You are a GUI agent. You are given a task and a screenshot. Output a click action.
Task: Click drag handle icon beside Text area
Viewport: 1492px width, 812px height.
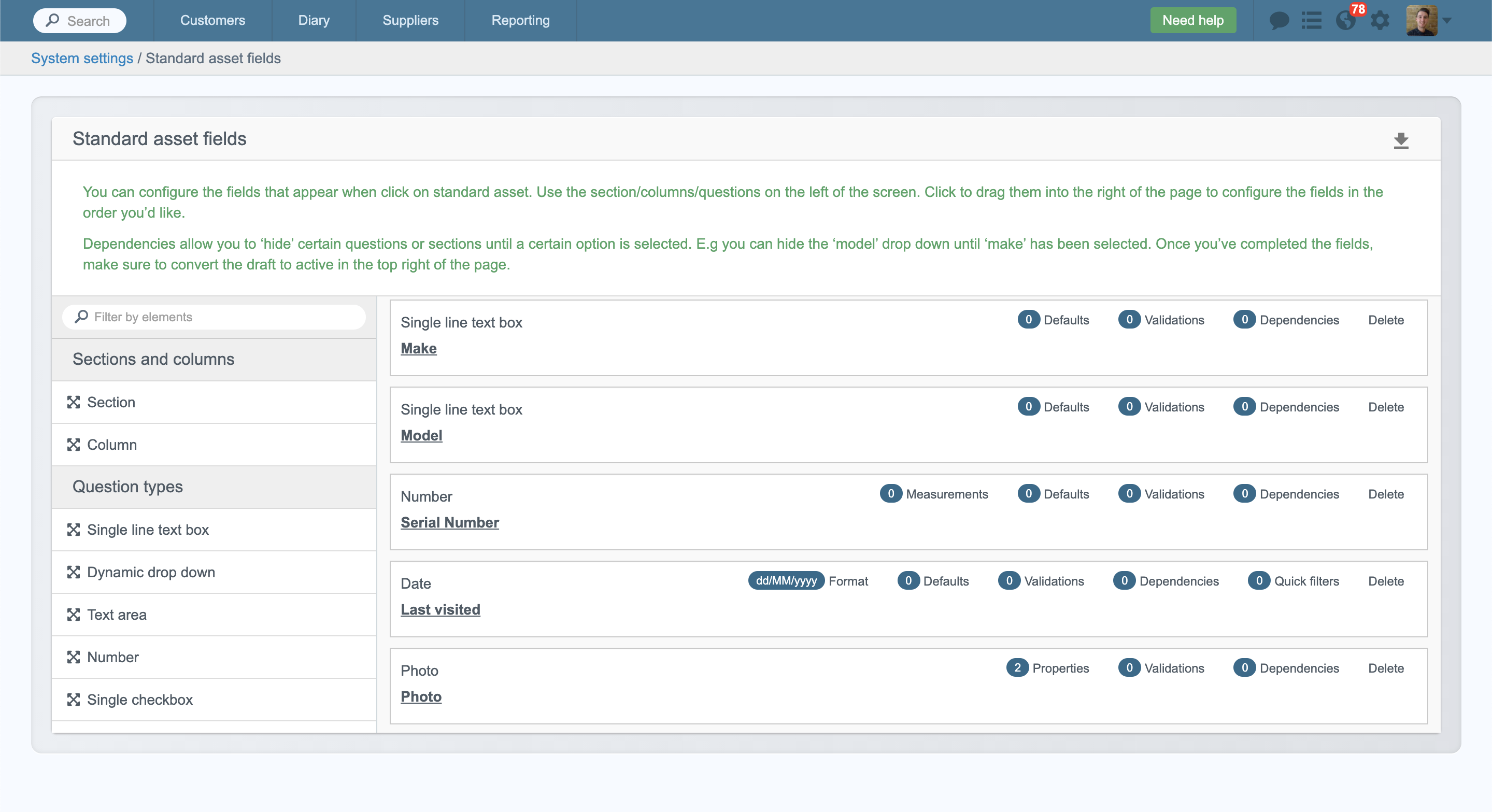coord(73,615)
